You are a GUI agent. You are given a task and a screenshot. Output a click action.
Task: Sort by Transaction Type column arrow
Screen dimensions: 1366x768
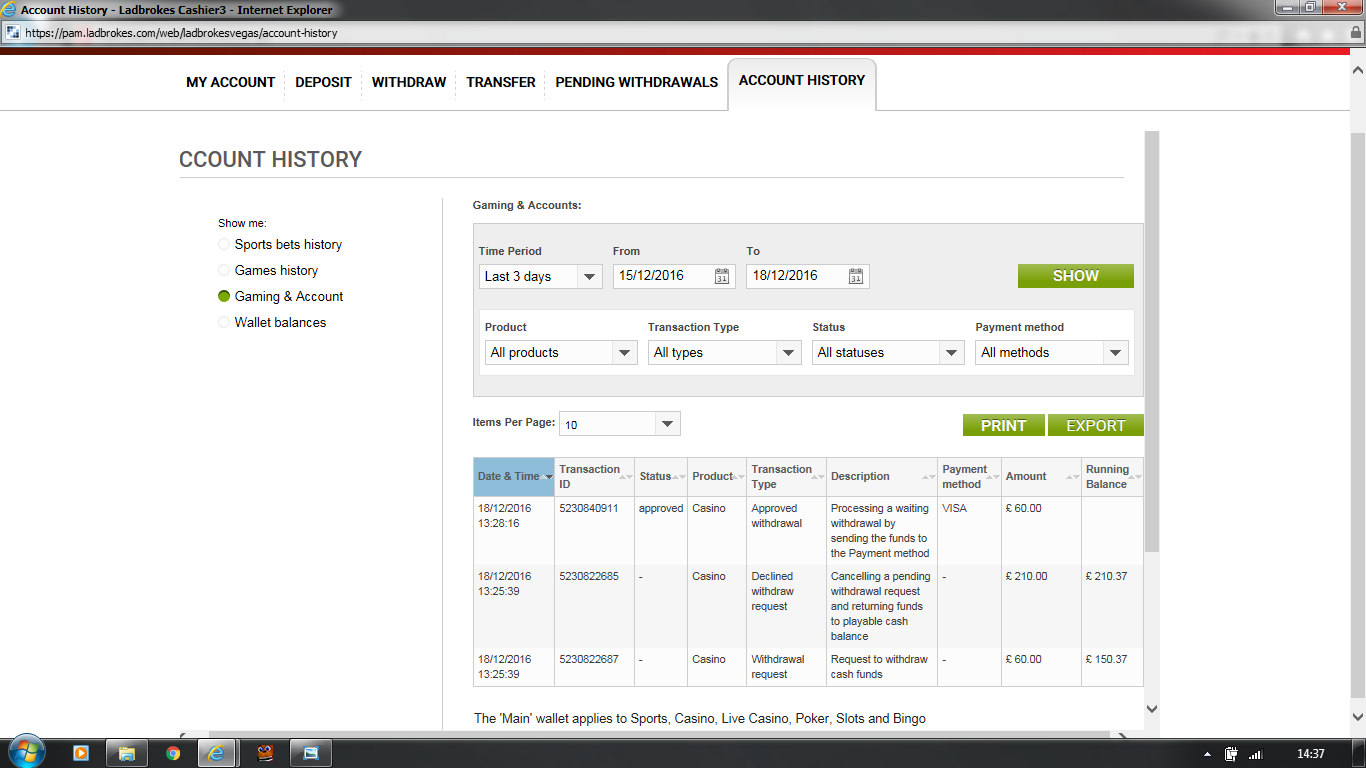pyautogui.click(x=820, y=477)
